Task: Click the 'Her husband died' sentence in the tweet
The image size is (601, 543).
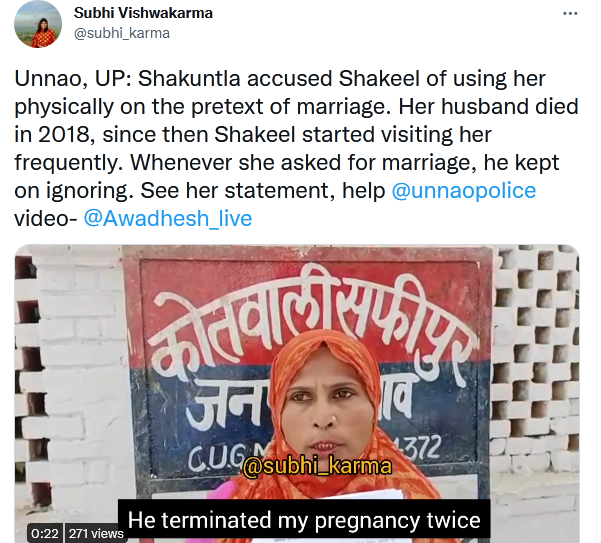Action: click(488, 107)
